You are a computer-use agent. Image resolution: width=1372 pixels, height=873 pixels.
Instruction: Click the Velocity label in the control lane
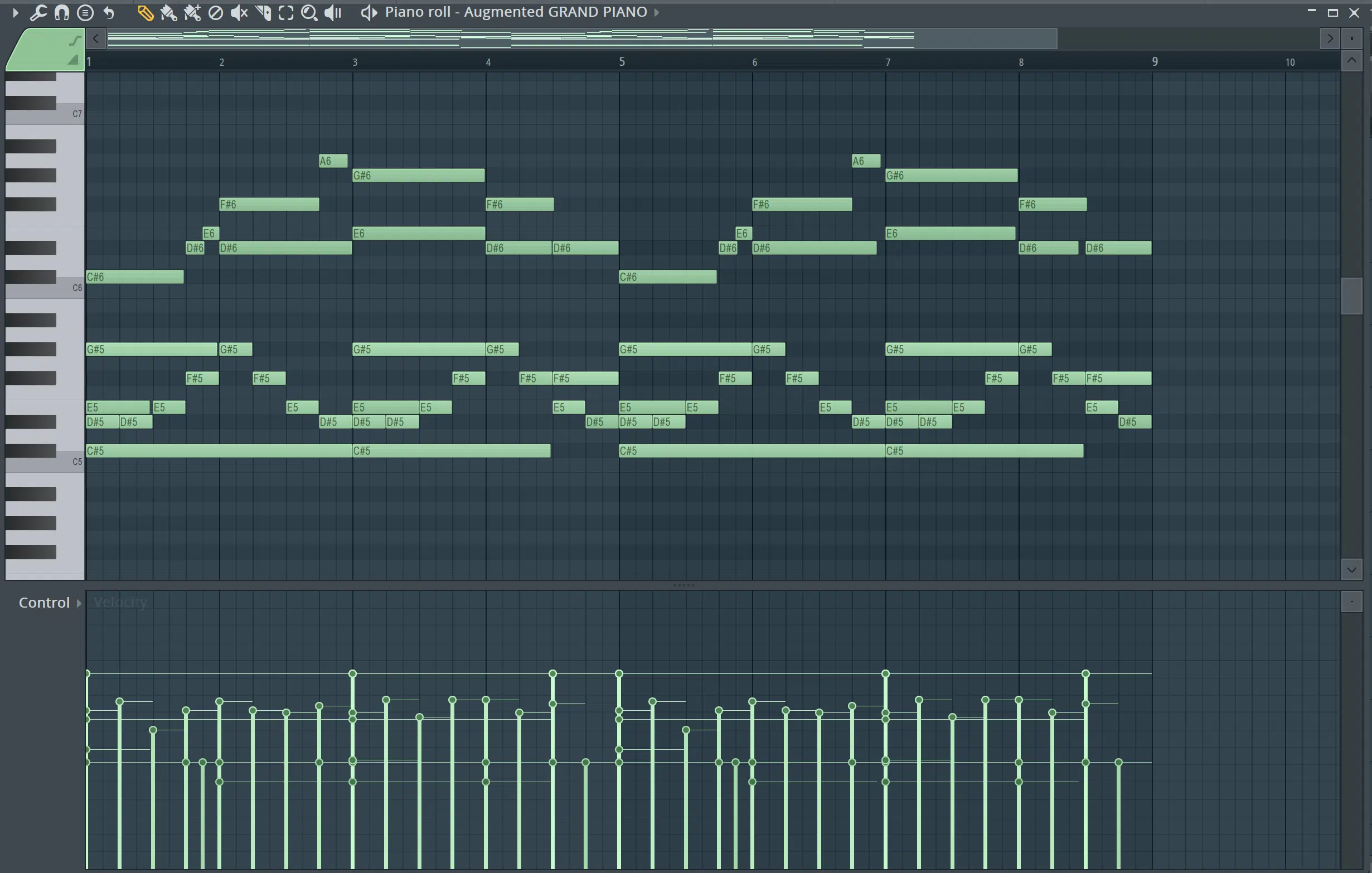120,602
